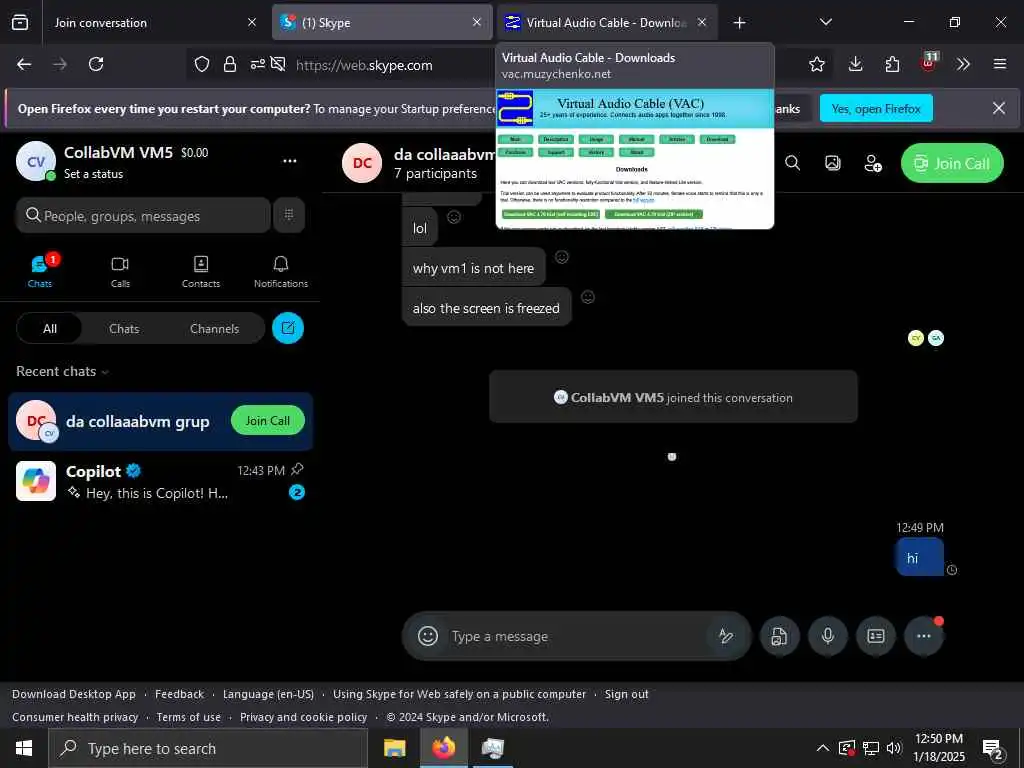The height and width of the screenshot is (768, 1024).
Task: Focus the People, groups, messages search
Action: point(143,216)
